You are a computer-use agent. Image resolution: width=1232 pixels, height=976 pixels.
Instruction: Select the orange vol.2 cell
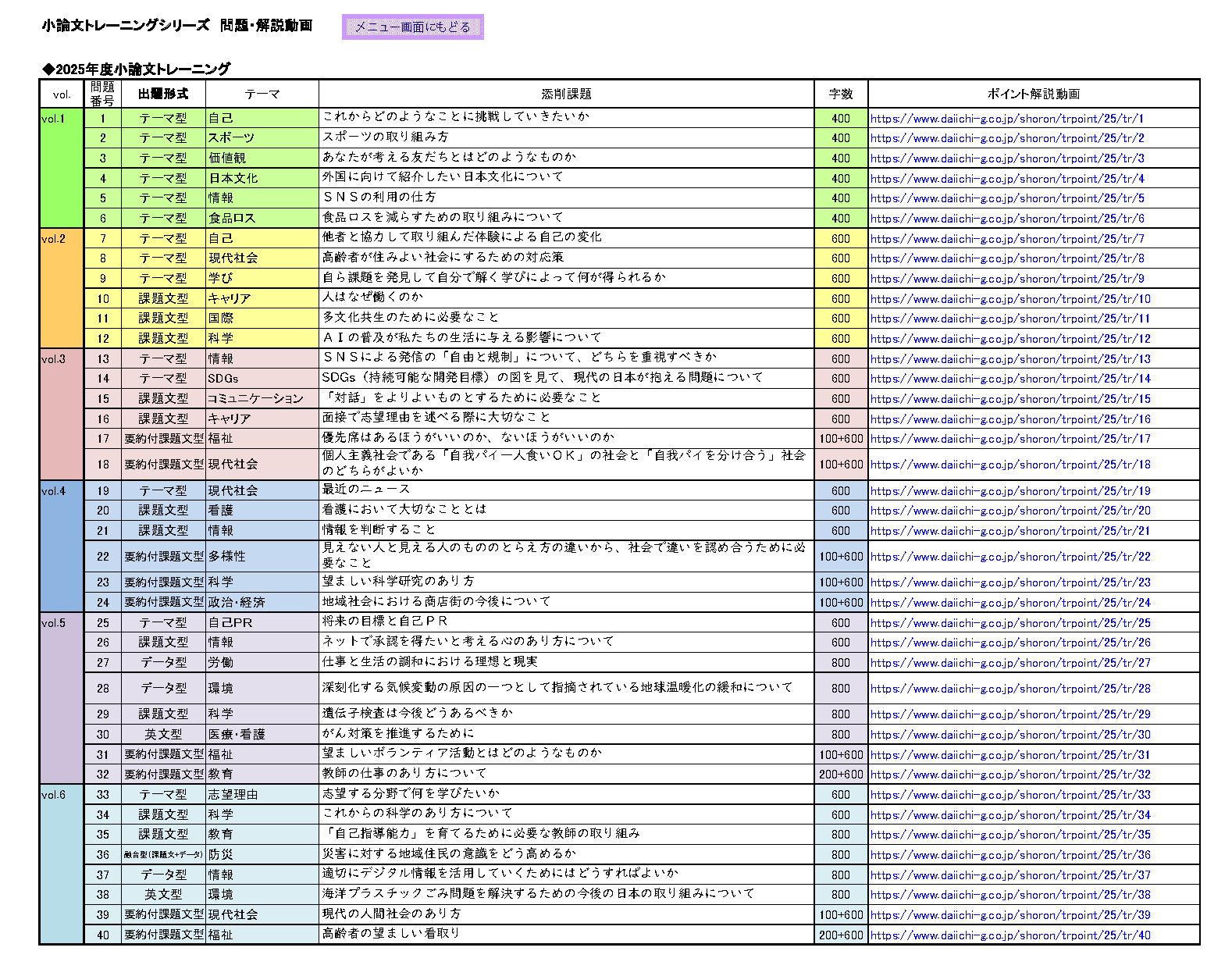point(61,288)
